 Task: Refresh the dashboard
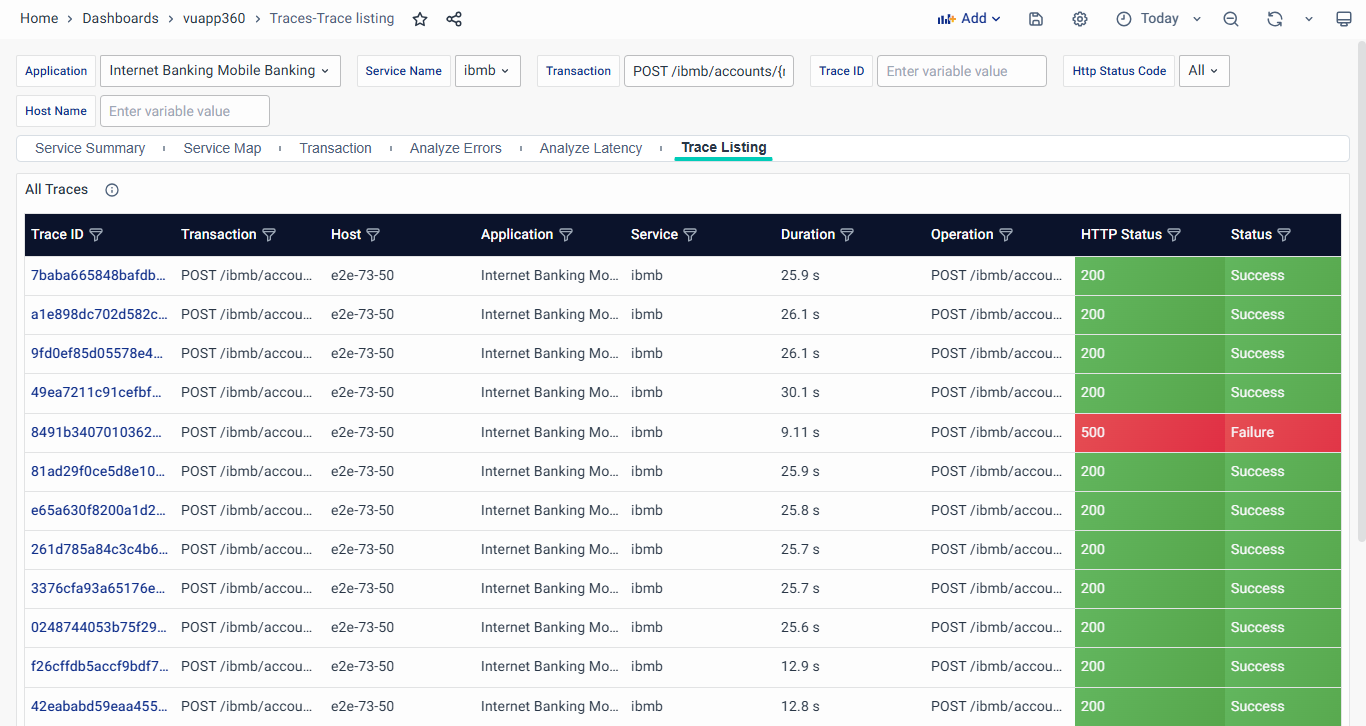click(x=1274, y=19)
